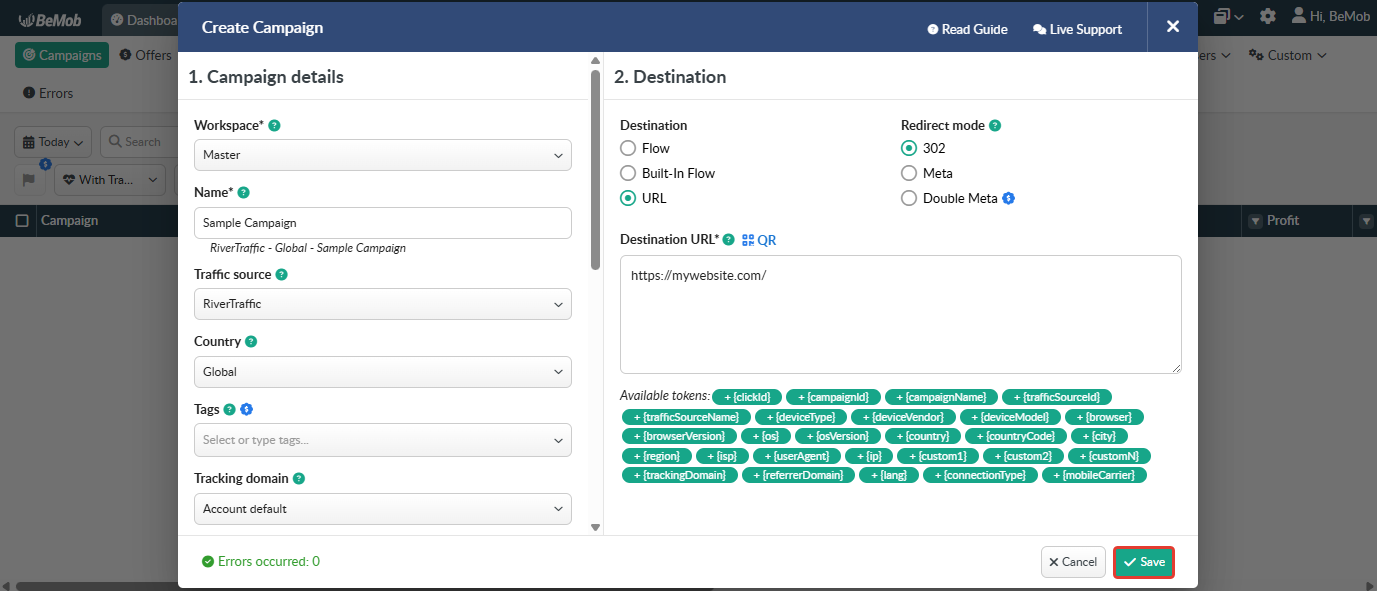The width and height of the screenshot is (1377, 591).
Task: Click the help icon next to Redirect mode
Action: pos(995,126)
